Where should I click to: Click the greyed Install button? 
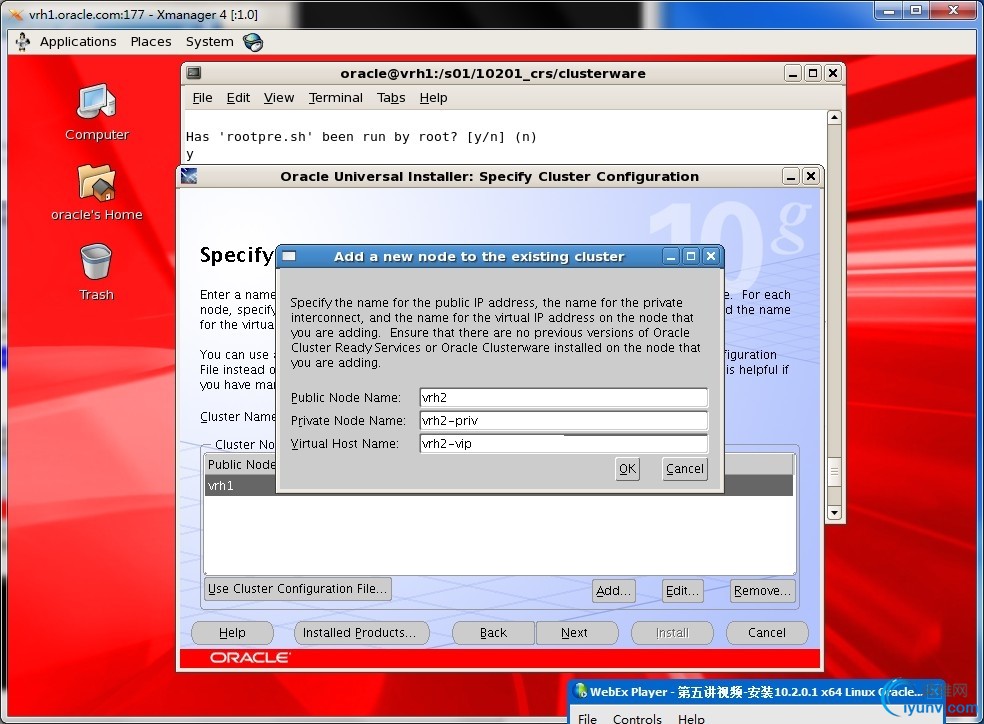[672, 632]
